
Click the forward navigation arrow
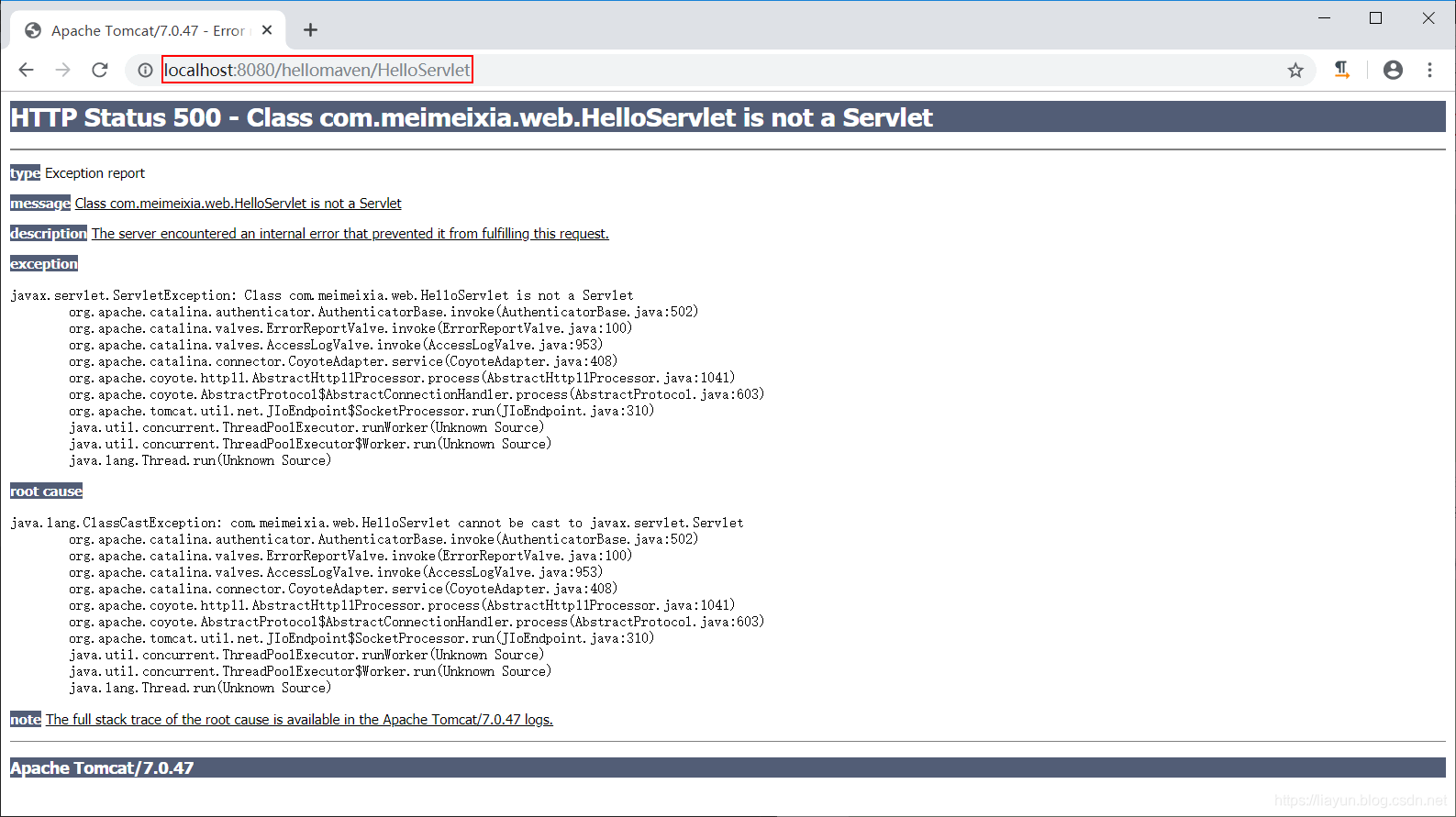(62, 70)
